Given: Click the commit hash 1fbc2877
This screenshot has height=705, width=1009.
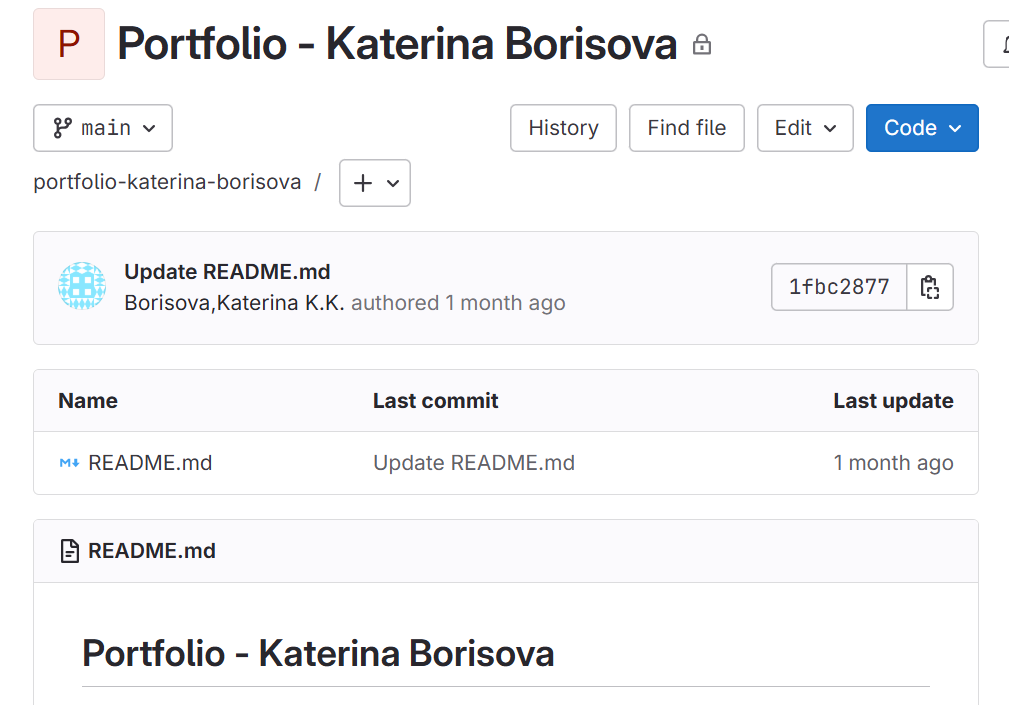Looking at the screenshot, I should click(x=839, y=287).
